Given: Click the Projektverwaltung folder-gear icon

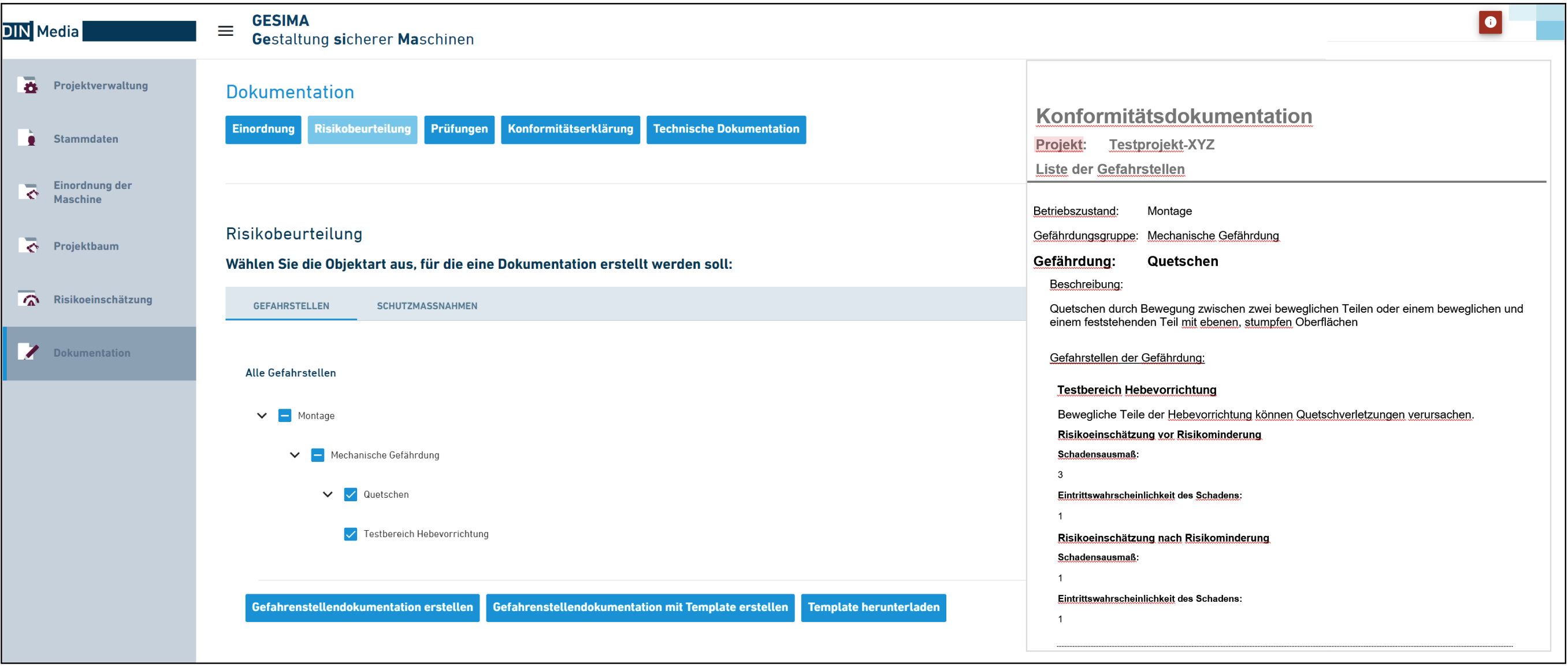Looking at the screenshot, I should [28, 86].
